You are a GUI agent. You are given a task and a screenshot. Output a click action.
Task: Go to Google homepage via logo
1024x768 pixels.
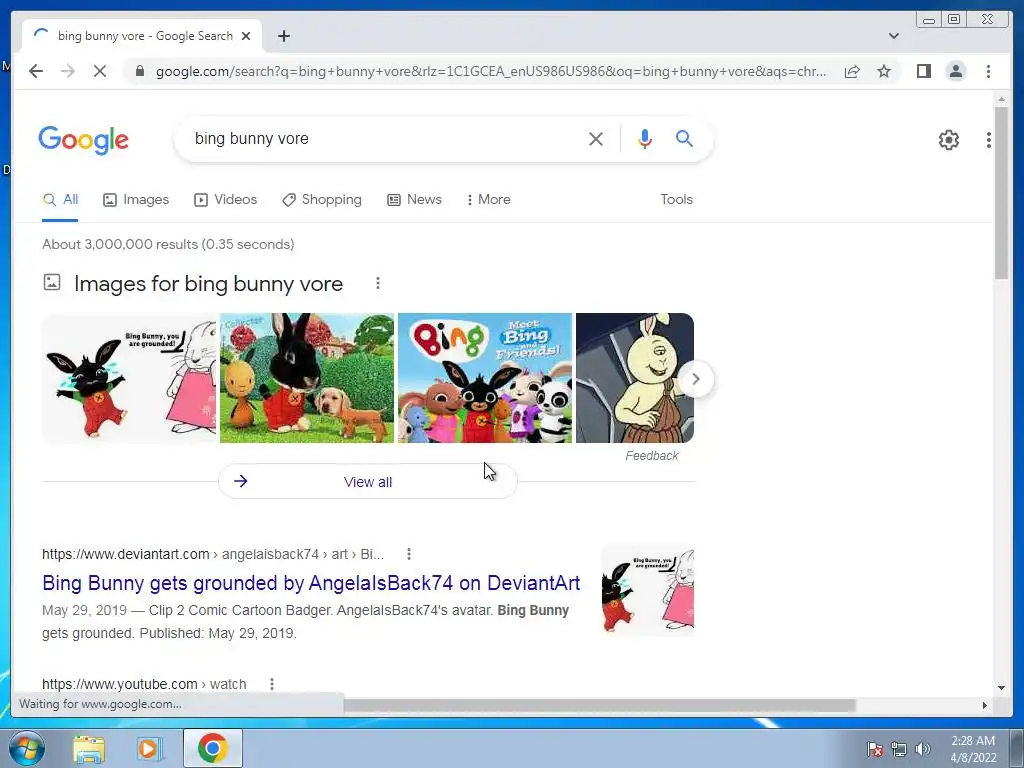click(x=84, y=140)
